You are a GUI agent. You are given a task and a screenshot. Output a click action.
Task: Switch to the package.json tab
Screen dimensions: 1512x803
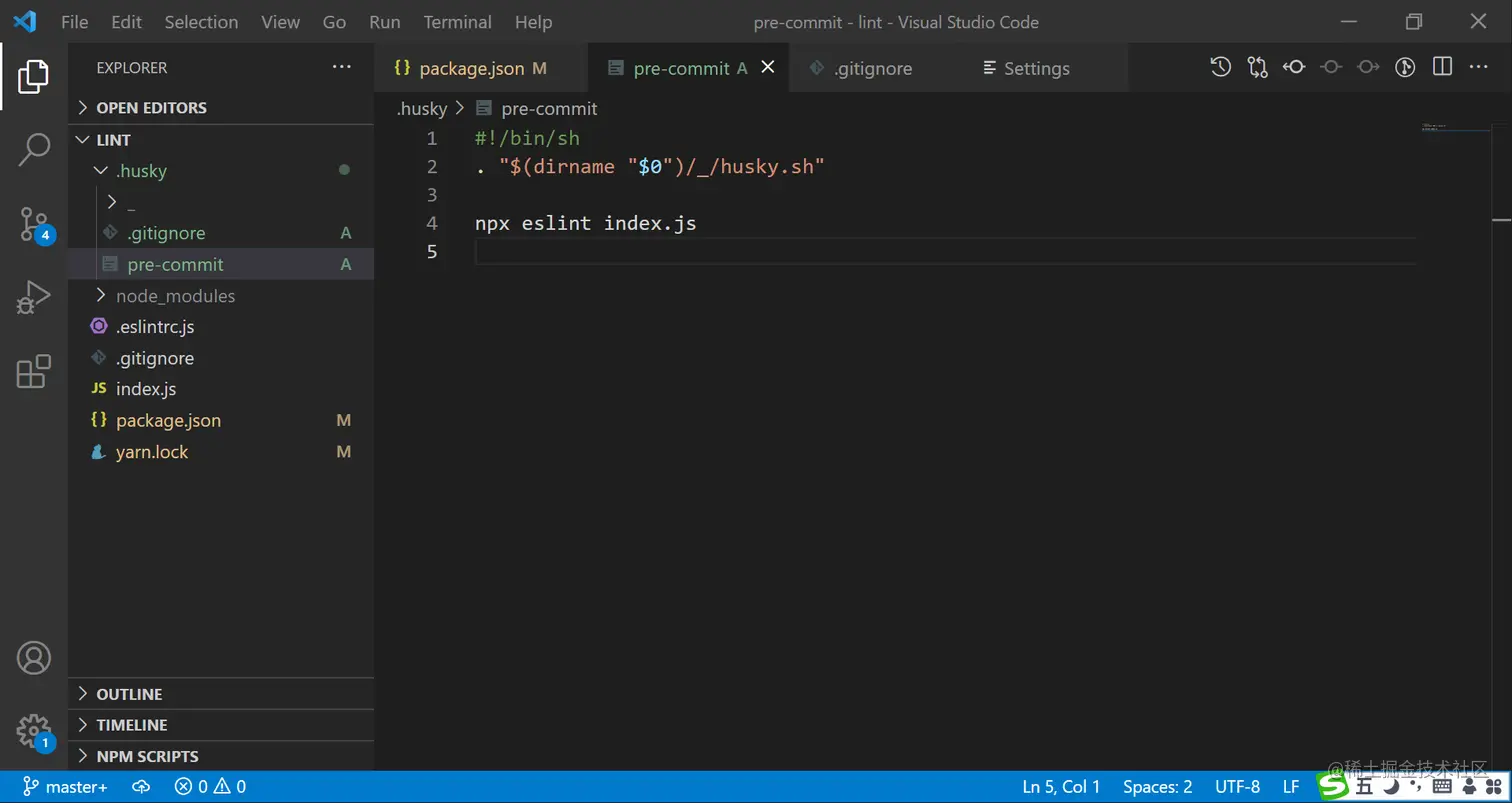point(481,68)
